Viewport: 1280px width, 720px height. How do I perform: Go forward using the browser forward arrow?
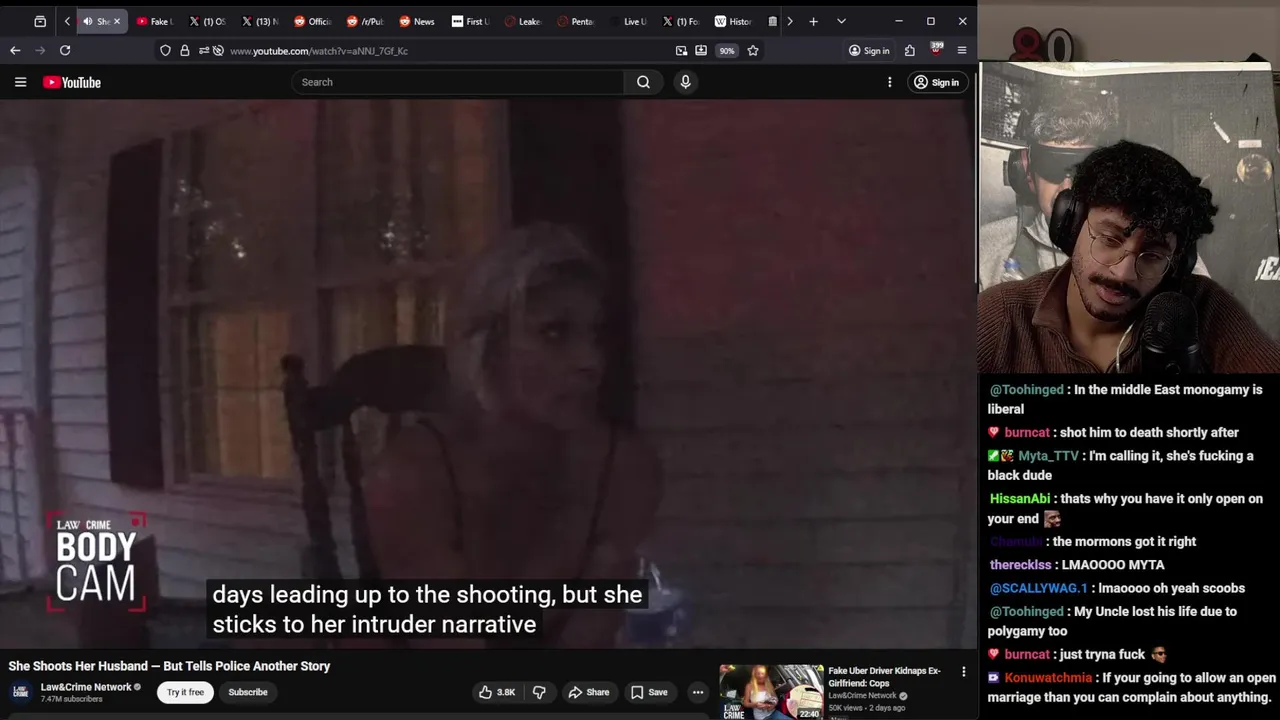pyautogui.click(x=40, y=50)
